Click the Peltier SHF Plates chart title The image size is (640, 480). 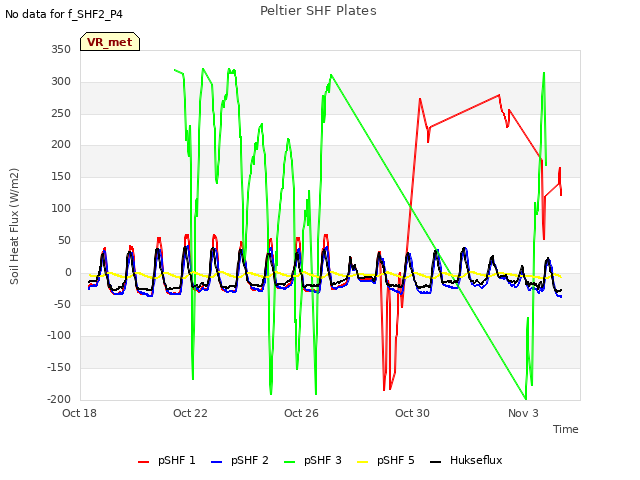point(318,11)
